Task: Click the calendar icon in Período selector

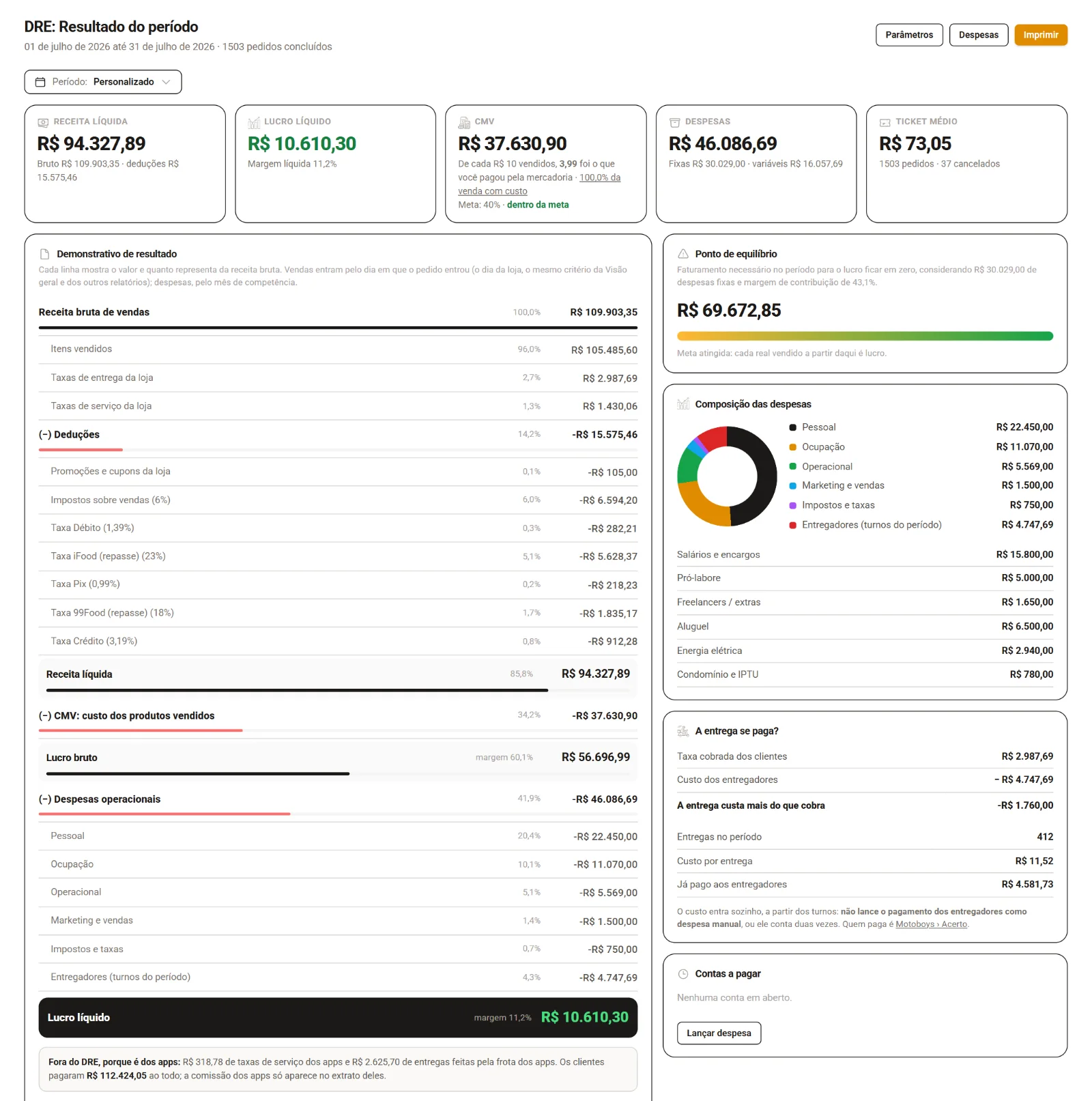Action: 40,82
